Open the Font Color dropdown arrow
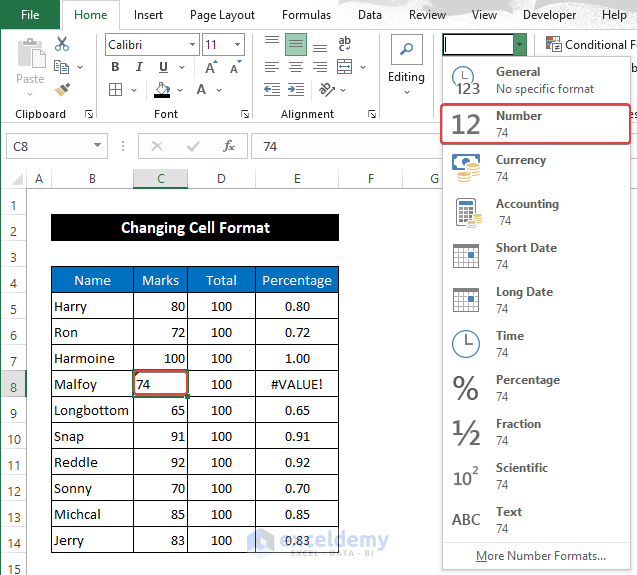Viewport: 637px width, 575px height. [219, 90]
